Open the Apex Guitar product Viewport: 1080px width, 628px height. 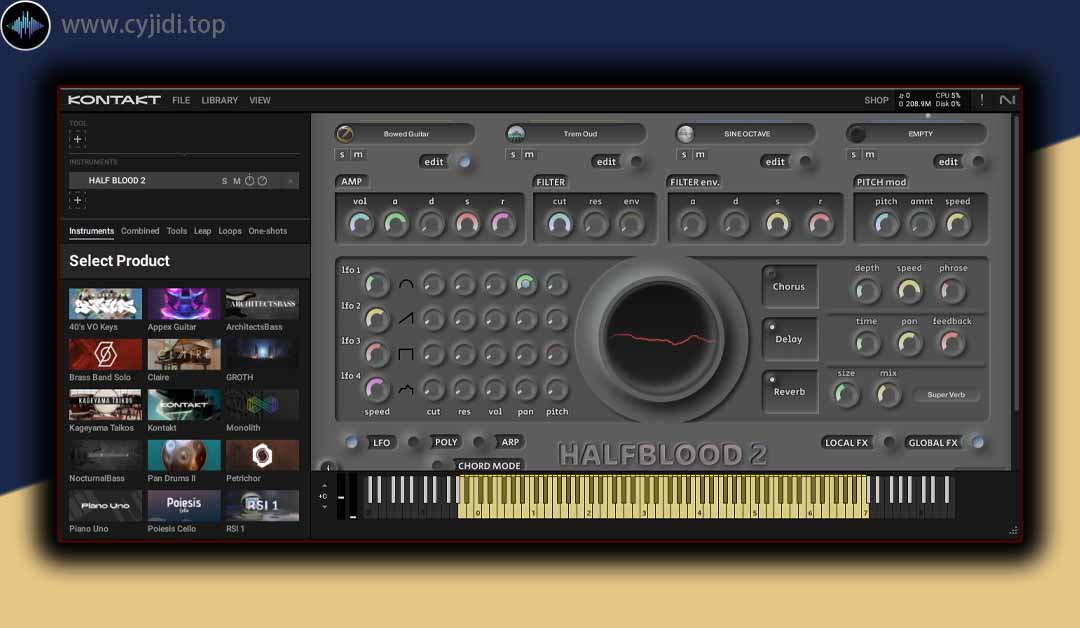(x=184, y=304)
